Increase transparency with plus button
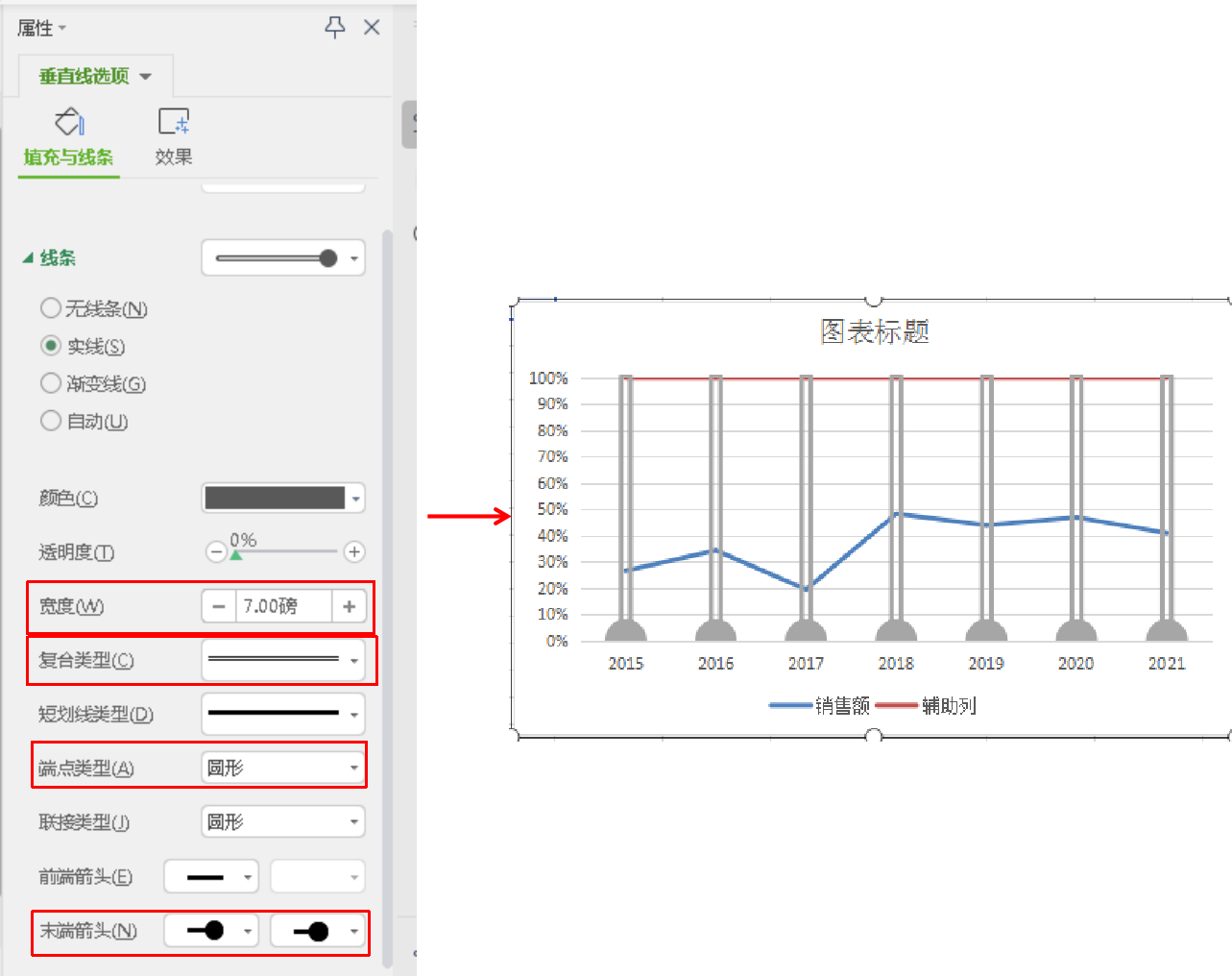The height and width of the screenshot is (976, 1232). 354,551
